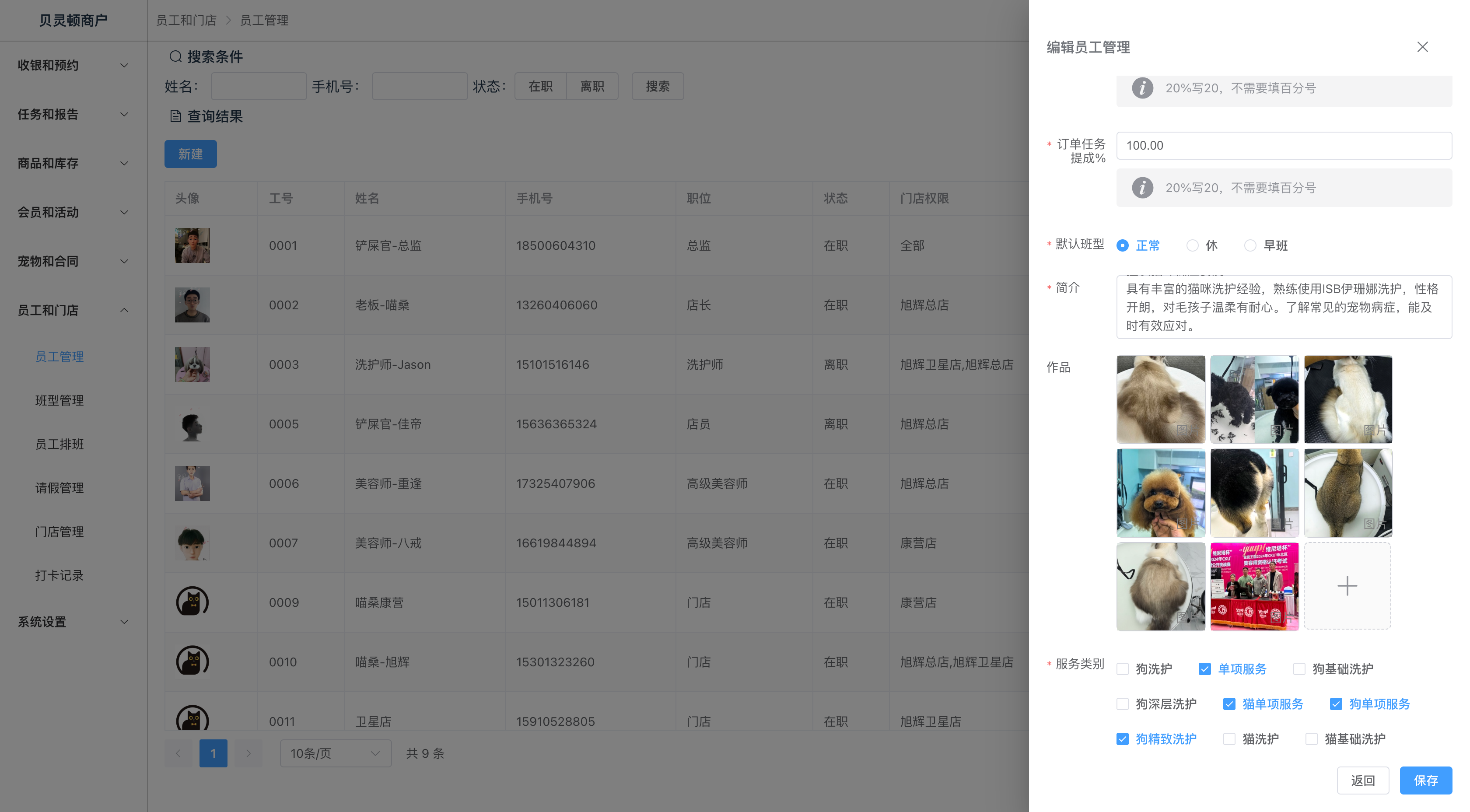1470x812 pixels.
Task: Click the cat logo avatar of employee 0009
Action: point(192,602)
